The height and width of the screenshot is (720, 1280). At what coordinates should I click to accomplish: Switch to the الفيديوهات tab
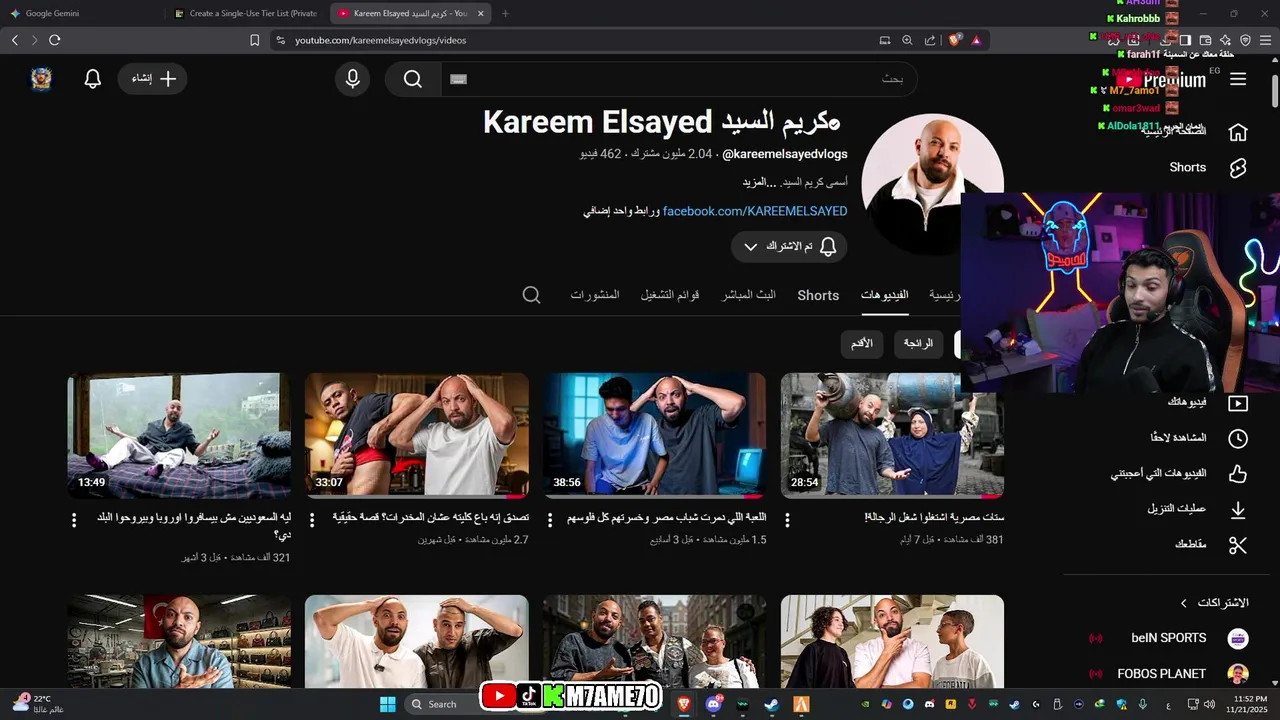885,295
